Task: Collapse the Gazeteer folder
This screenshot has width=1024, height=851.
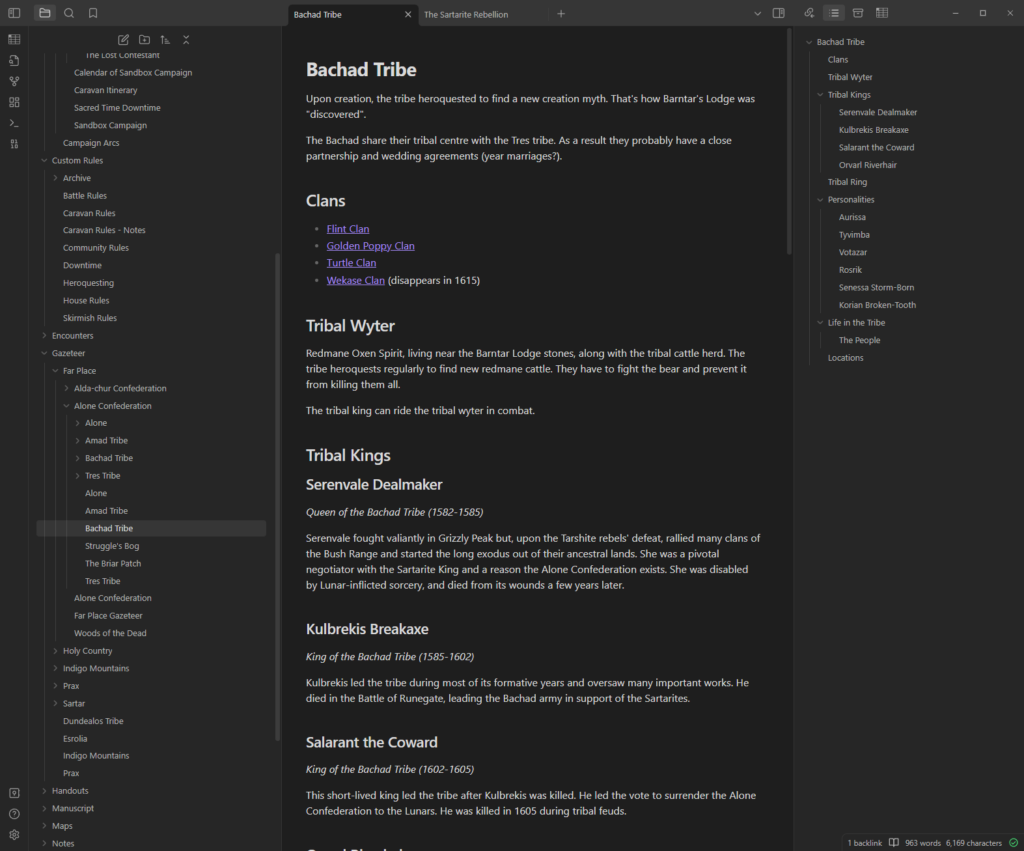Action: pyautogui.click(x=44, y=353)
